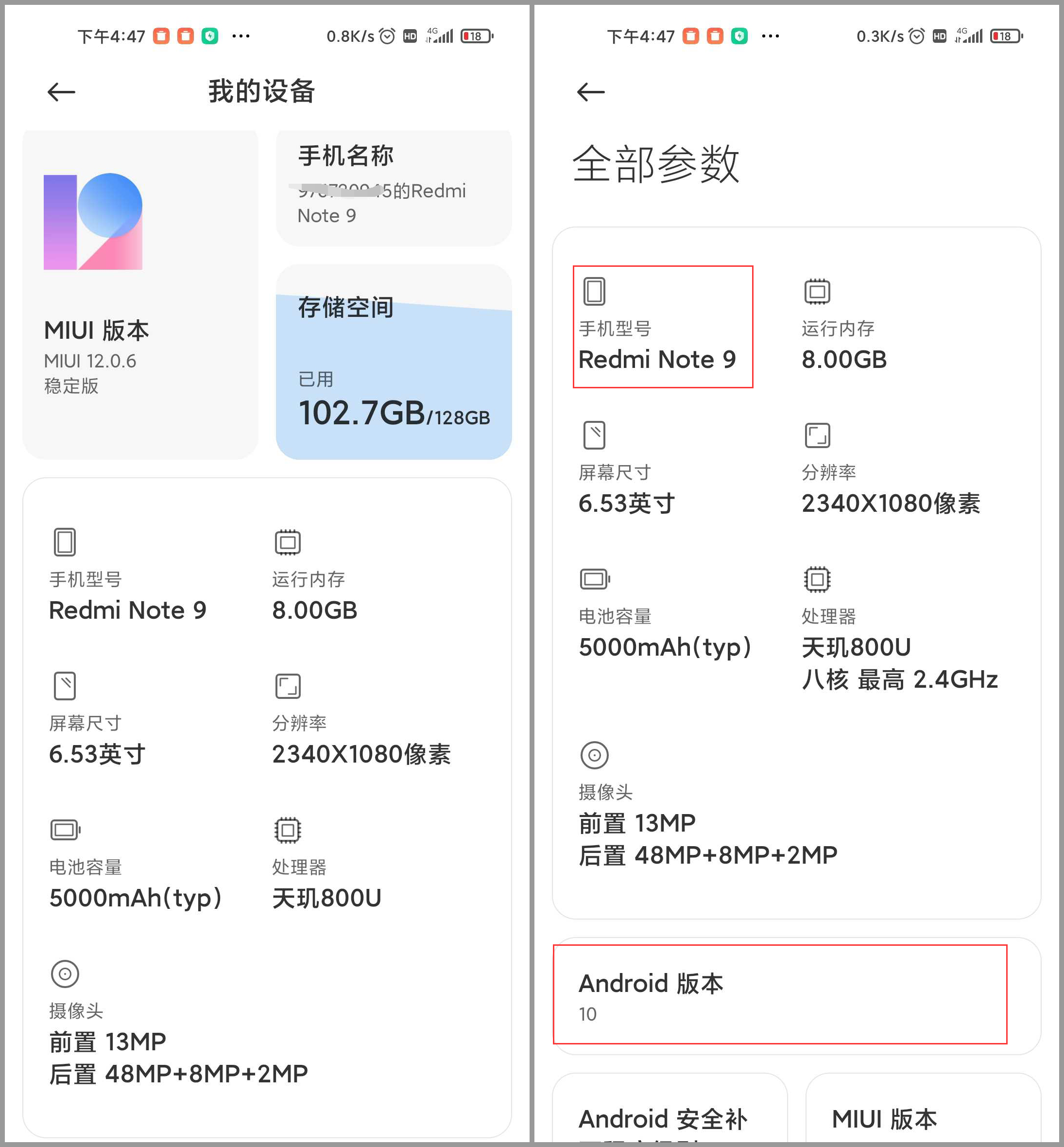Tap the MIUI 12 logo
Viewport: 1064px width, 1147px height.
[x=93, y=221]
